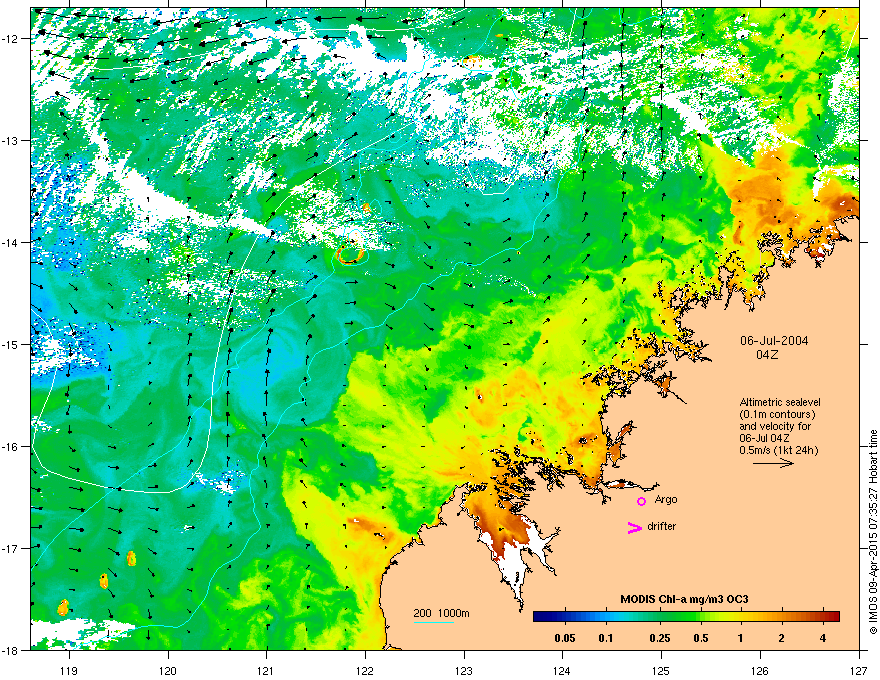Click the longitude axis label '119'

[69, 670]
